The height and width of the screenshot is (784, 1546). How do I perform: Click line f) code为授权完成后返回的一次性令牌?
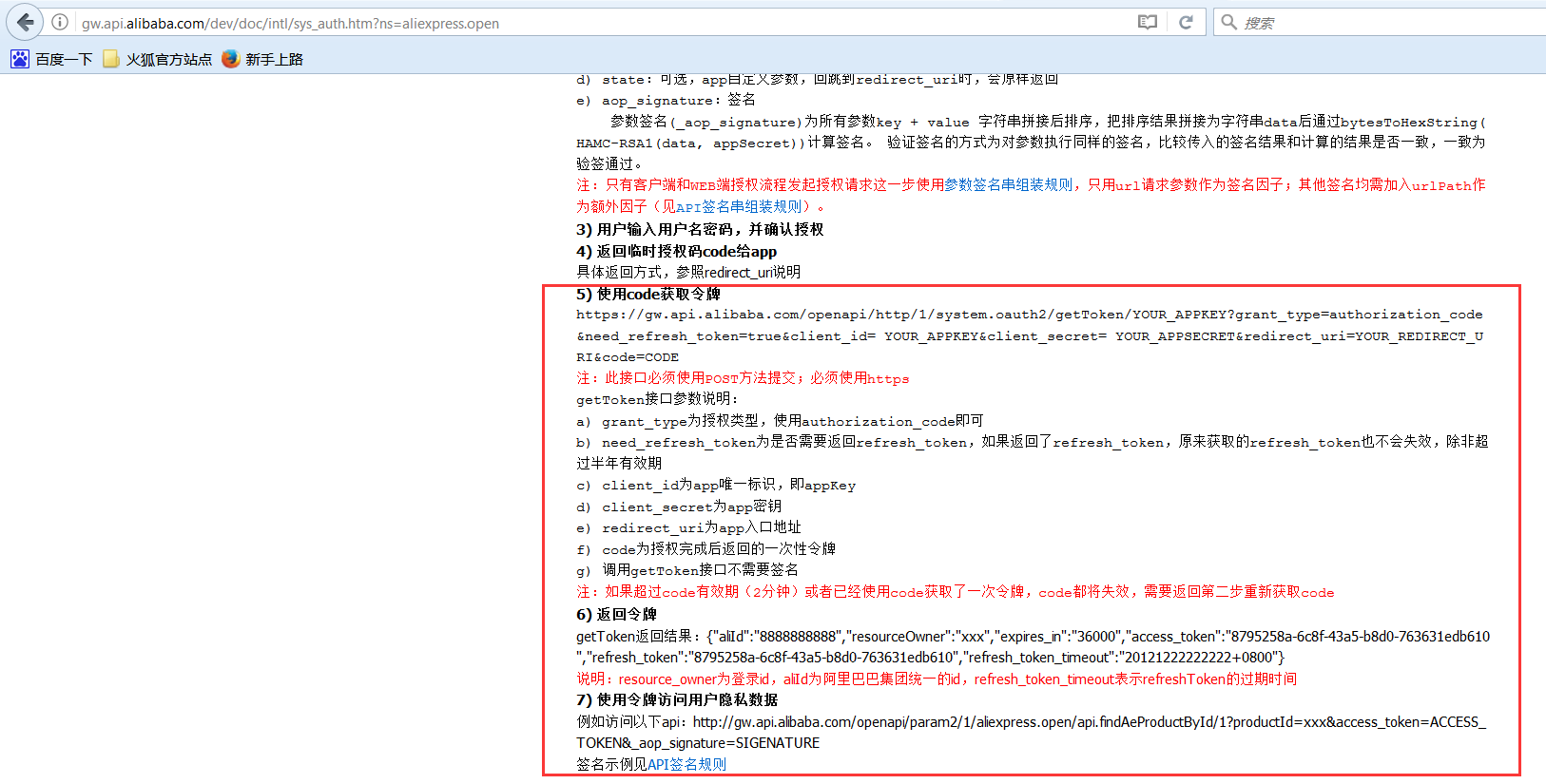(x=705, y=549)
